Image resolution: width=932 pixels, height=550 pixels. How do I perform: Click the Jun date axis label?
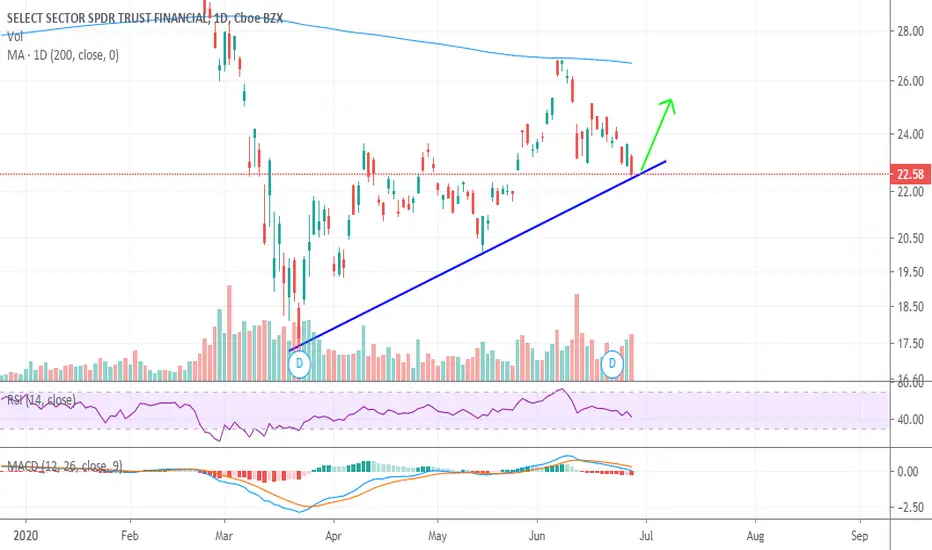pos(537,536)
